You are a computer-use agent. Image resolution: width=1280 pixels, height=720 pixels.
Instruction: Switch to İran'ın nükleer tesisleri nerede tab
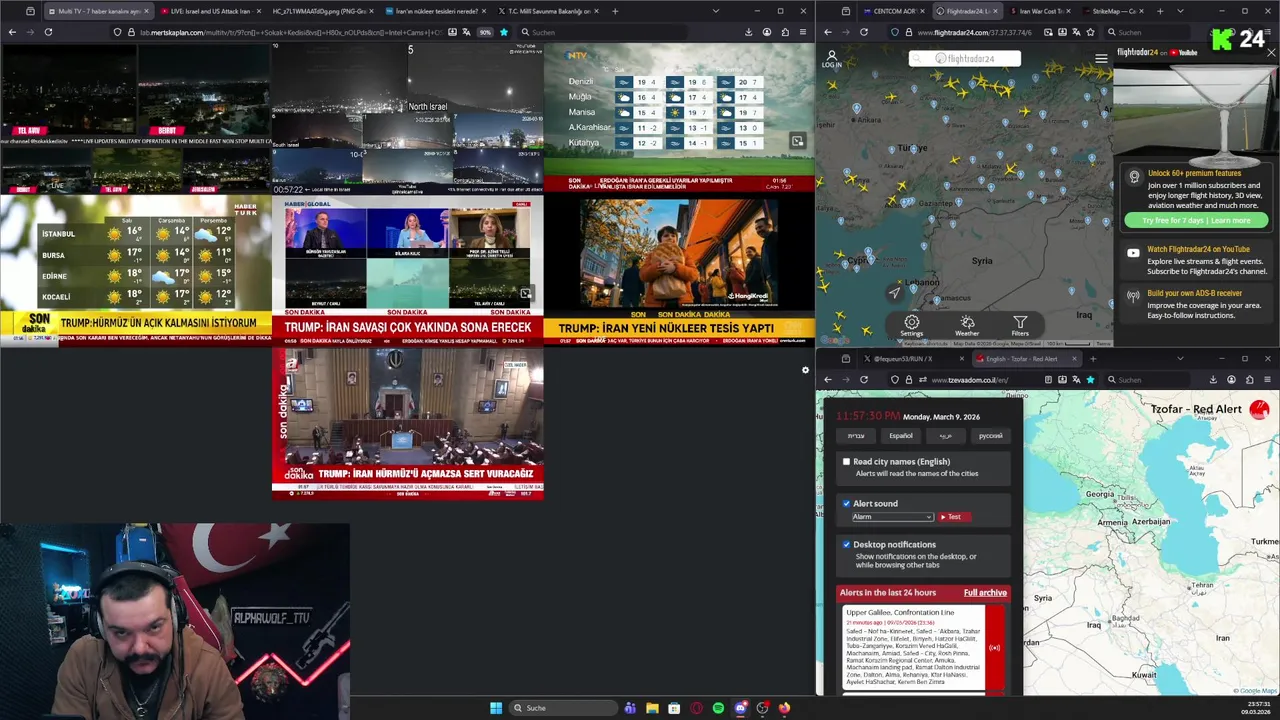[x=435, y=11]
